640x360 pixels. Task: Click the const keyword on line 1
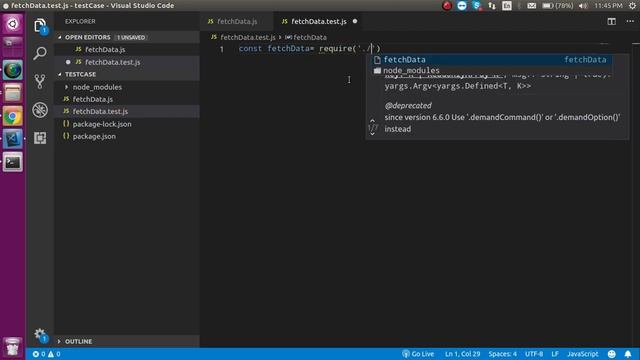point(250,49)
